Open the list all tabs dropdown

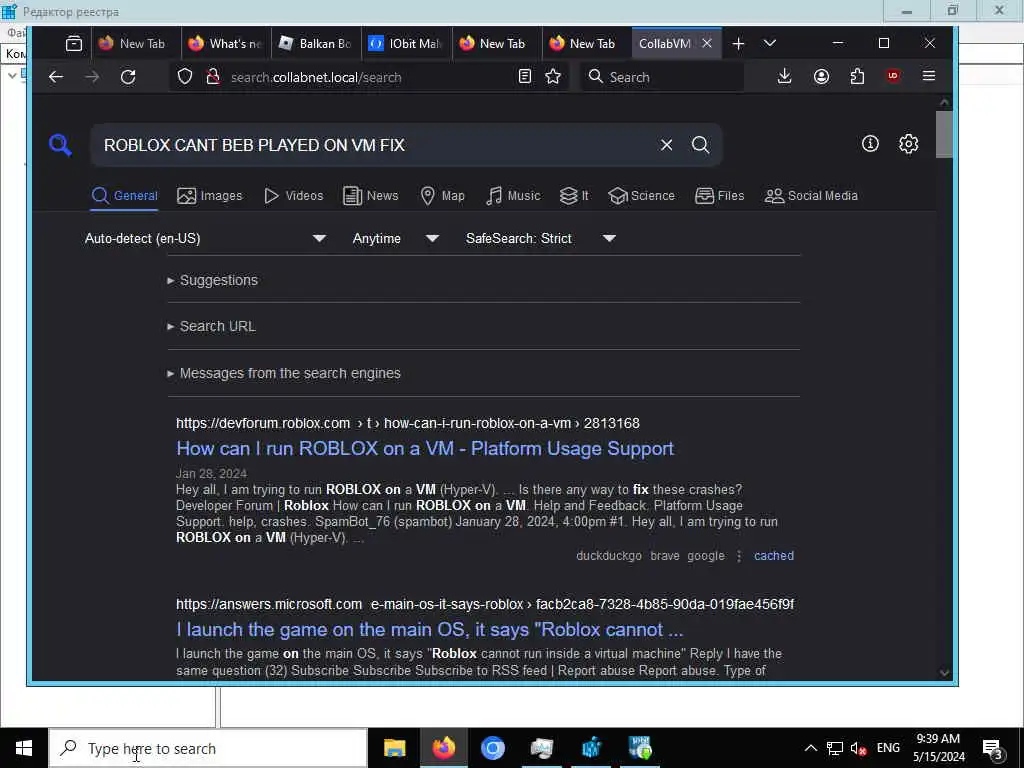(x=770, y=43)
